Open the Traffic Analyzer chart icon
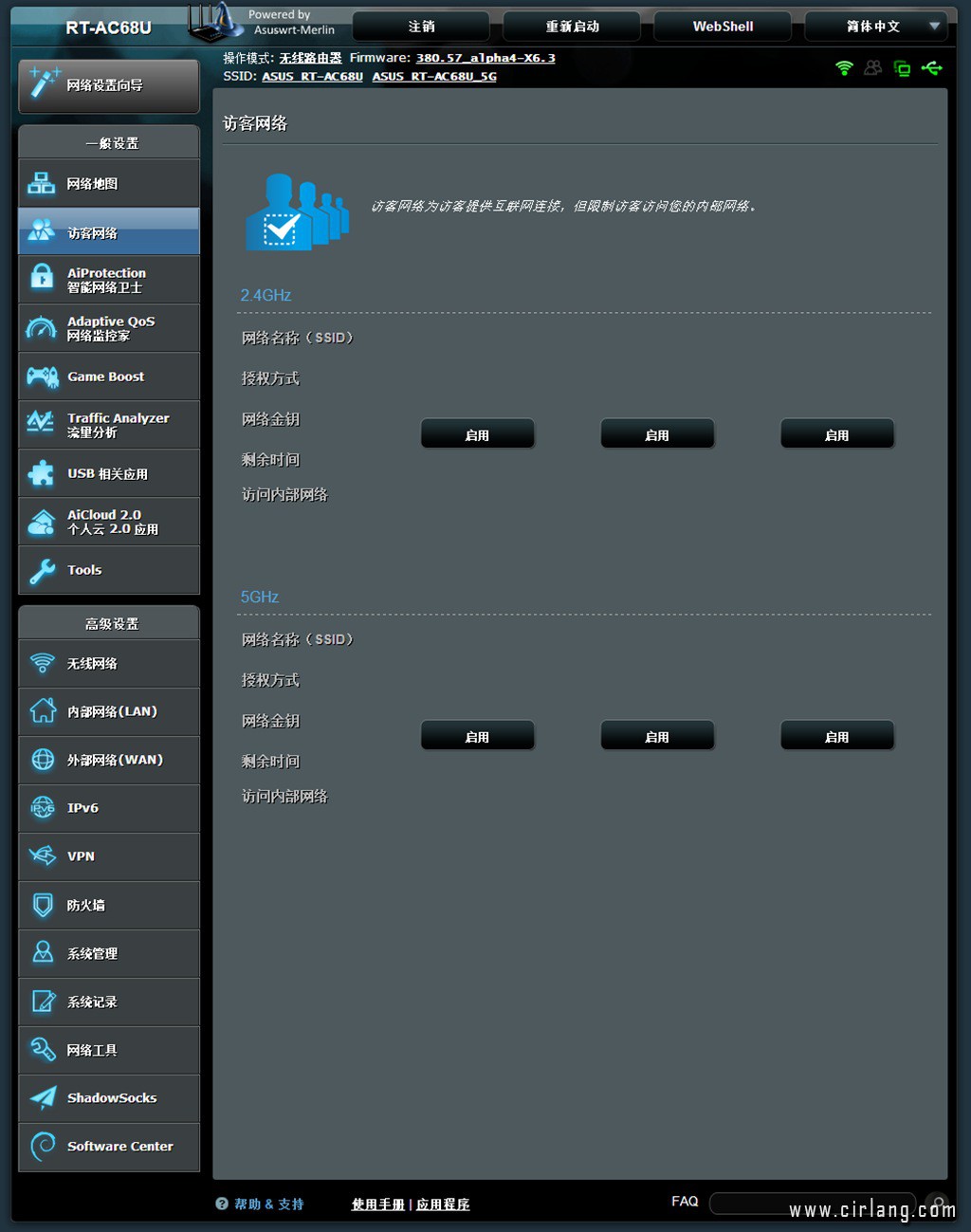 tap(41, 423)
